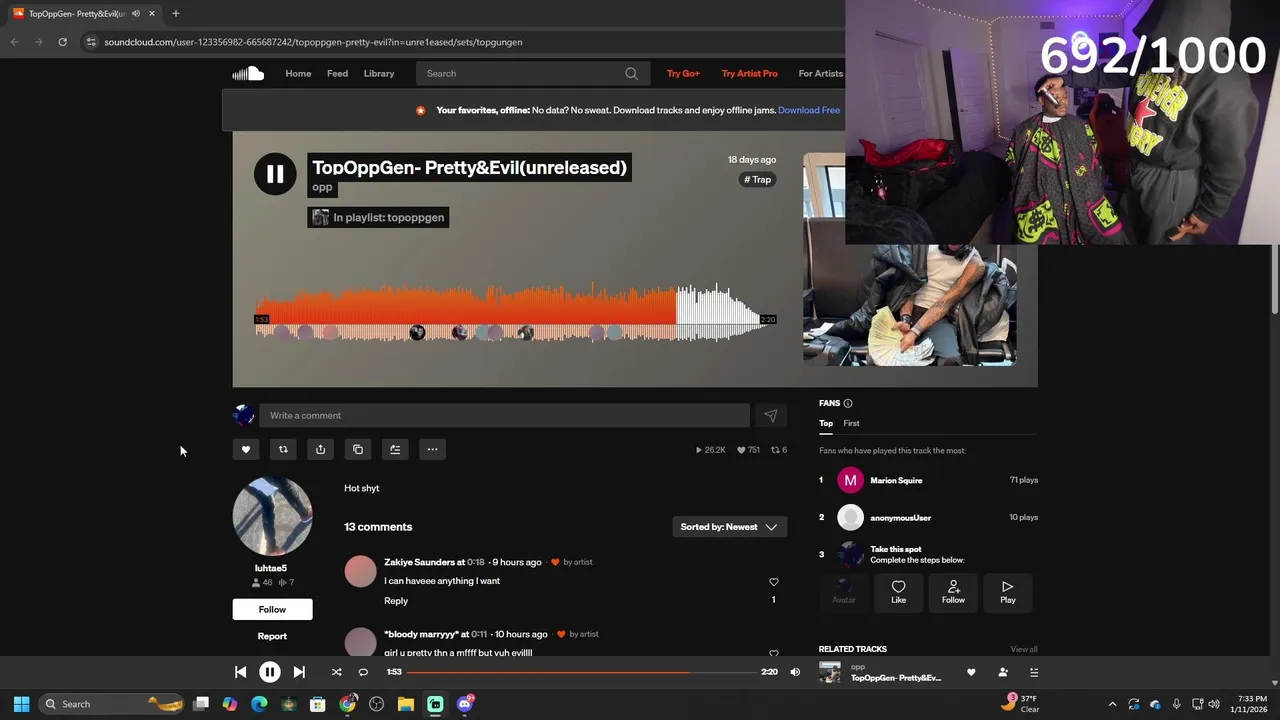
Task: Click the Fans info icon
Action: tap(848, 403)
